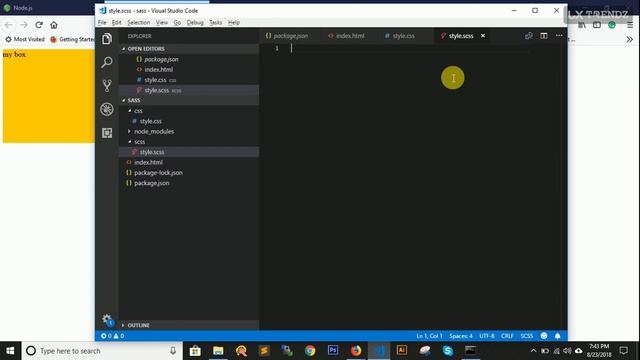The image size is (640, 360).
Task: Open Microsoft Store from the taskbar
Action: point(195,351)
